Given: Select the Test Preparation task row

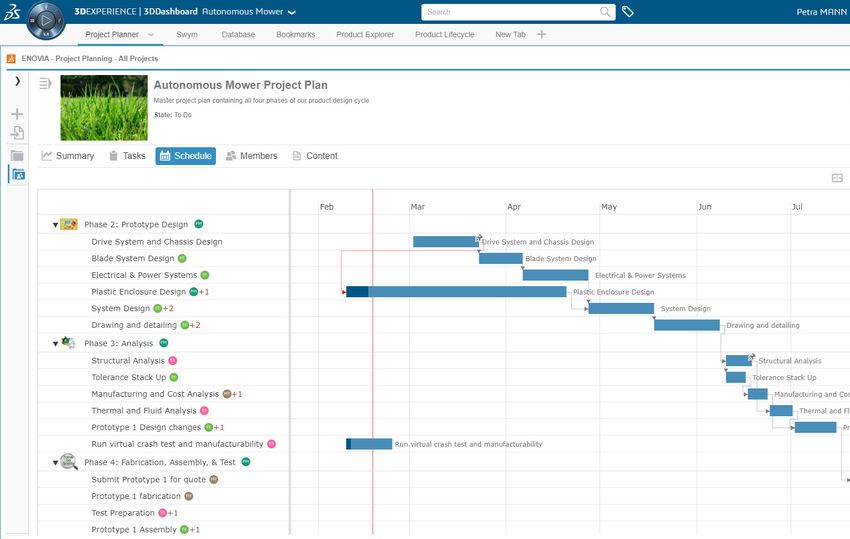Looking at the screenshot, I should click(163, 512).
